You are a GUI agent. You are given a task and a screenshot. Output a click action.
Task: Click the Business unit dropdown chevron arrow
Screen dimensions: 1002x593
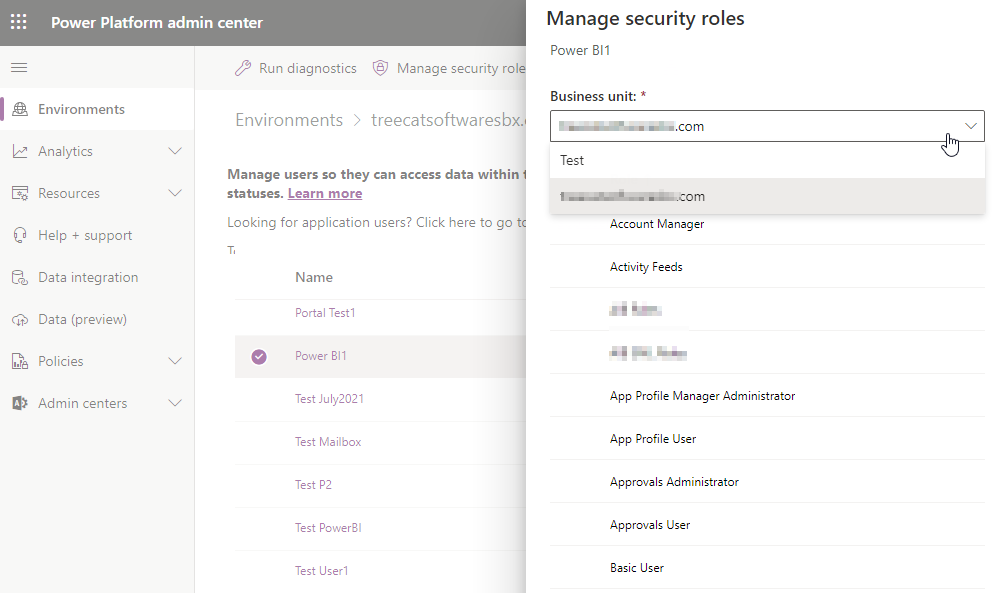click(x=971, y=126)
